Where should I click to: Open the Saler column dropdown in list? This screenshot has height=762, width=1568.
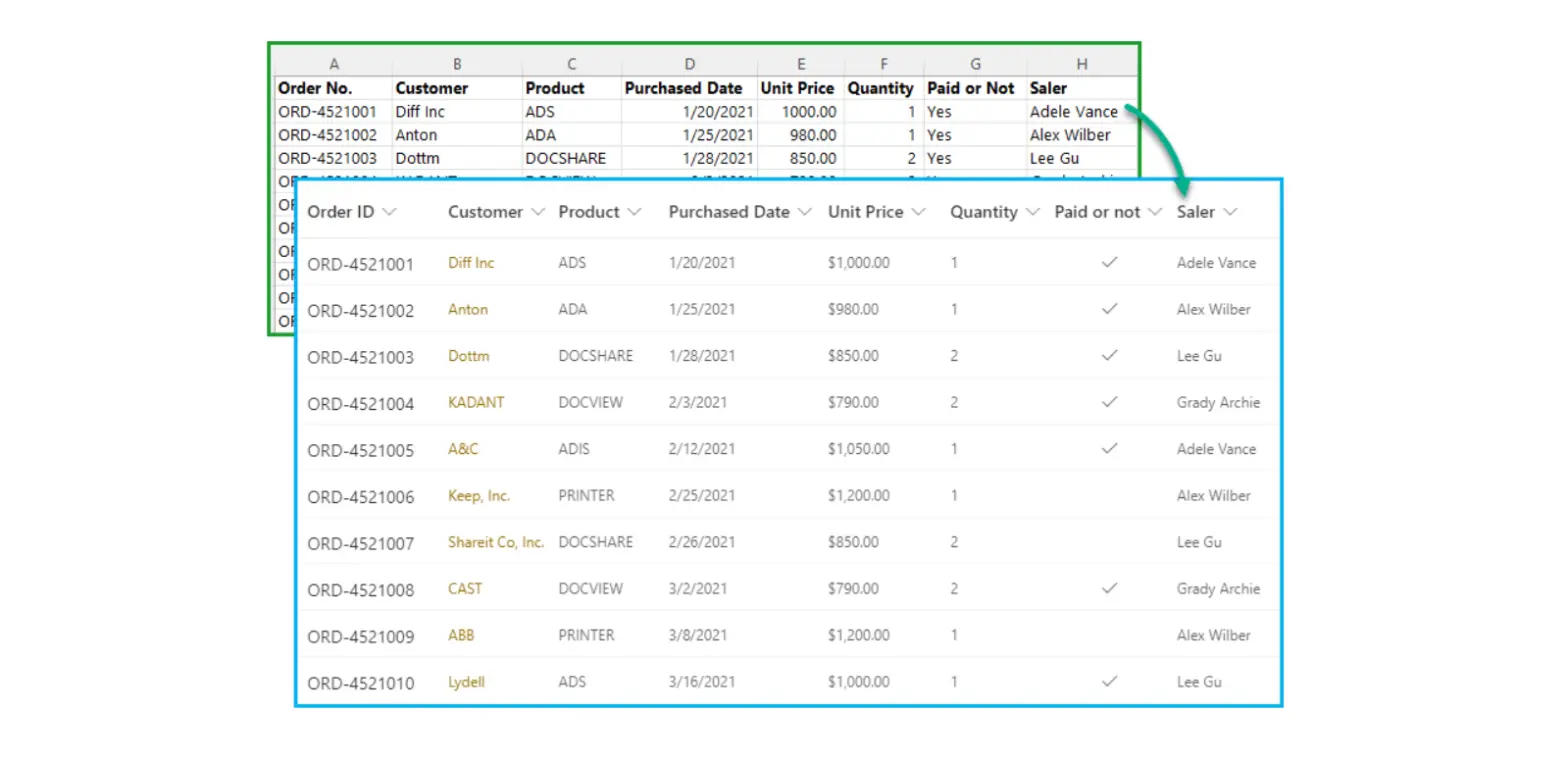(1231, 212)
